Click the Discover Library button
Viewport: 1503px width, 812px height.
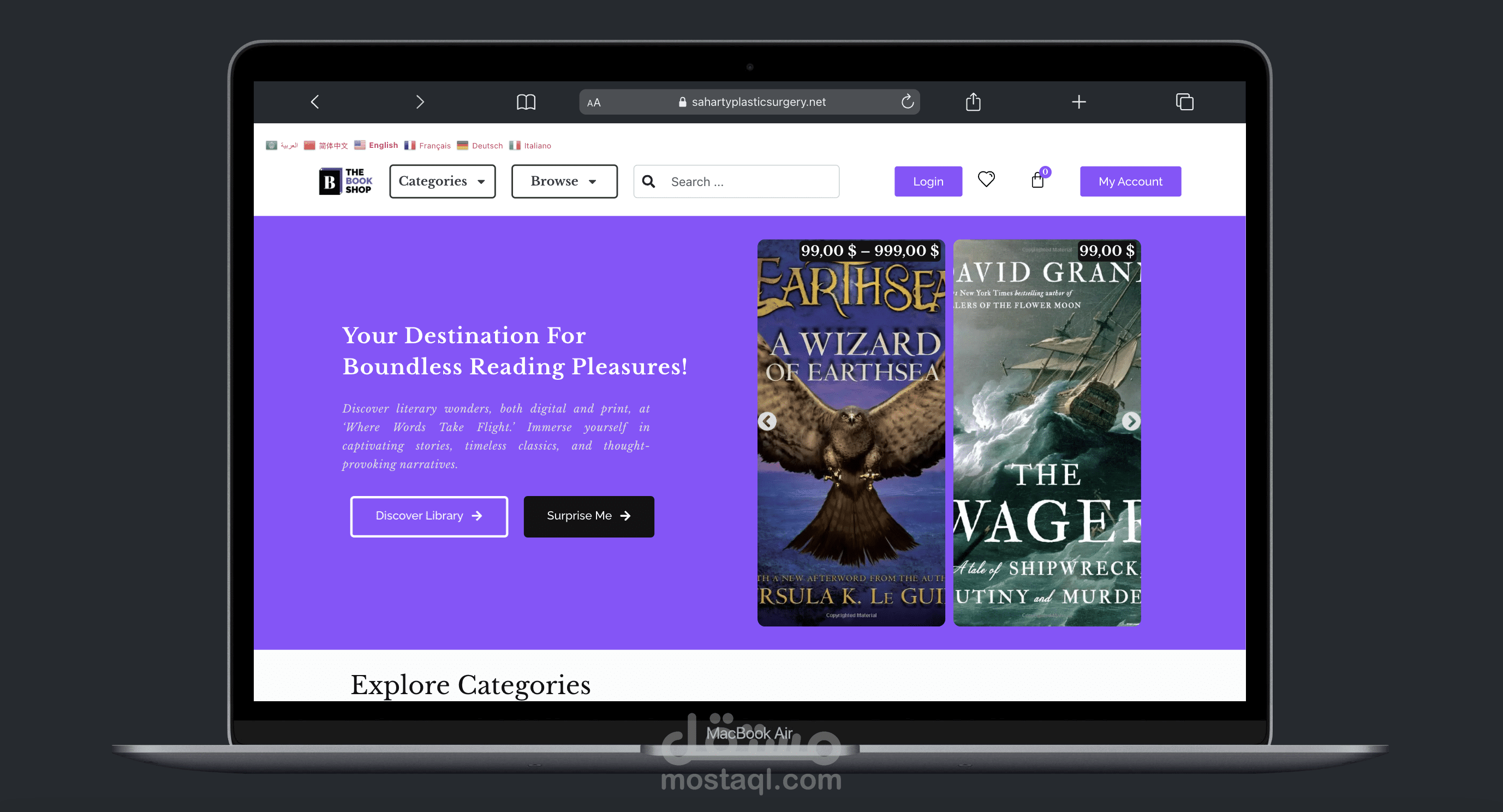pyautogui.click(x=429, y=516)
